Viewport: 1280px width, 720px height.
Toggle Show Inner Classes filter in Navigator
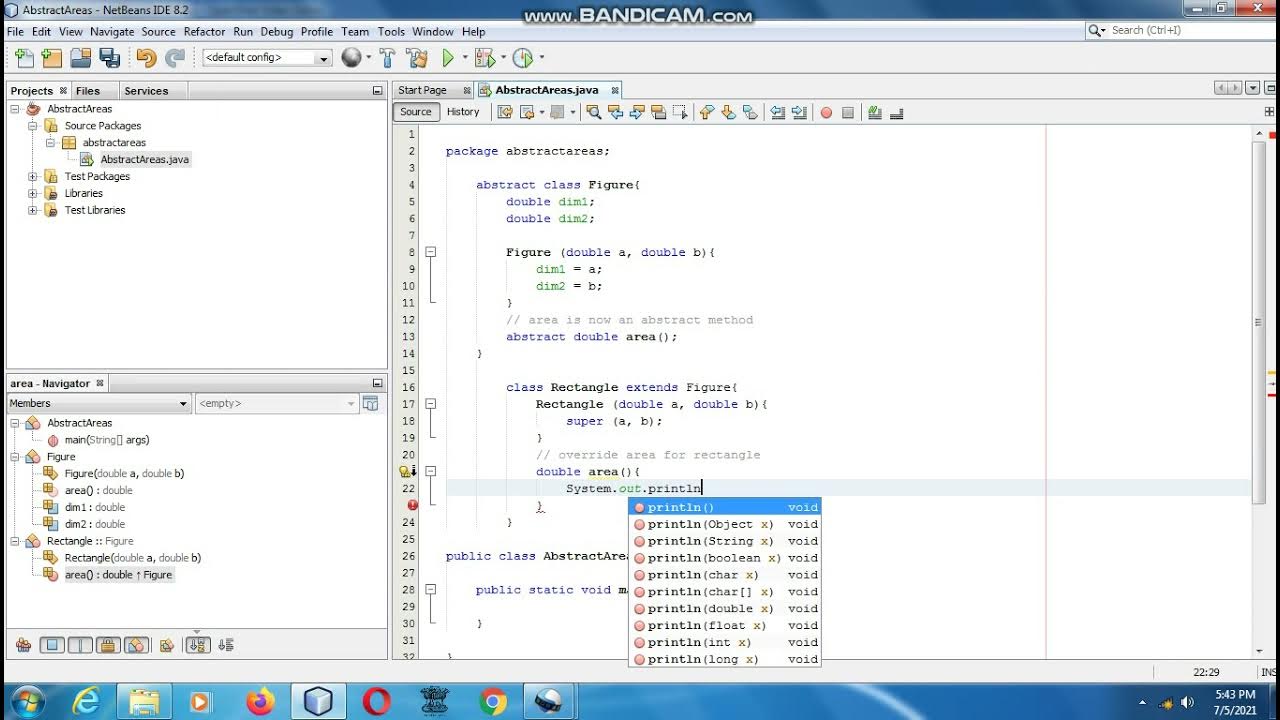pos(137,645)
